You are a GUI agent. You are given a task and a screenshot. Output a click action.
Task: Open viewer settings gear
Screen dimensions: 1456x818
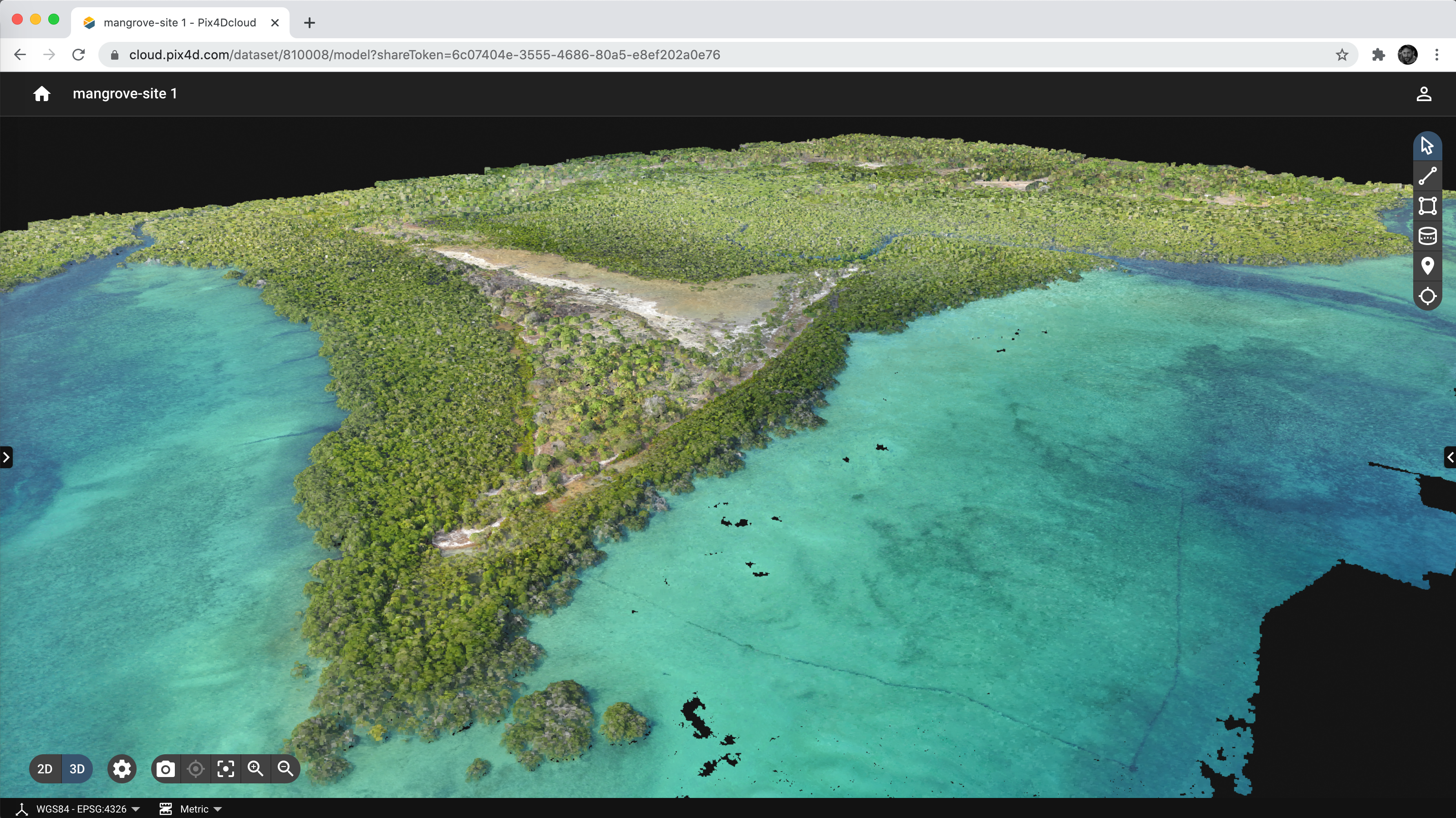coord(122,769)
